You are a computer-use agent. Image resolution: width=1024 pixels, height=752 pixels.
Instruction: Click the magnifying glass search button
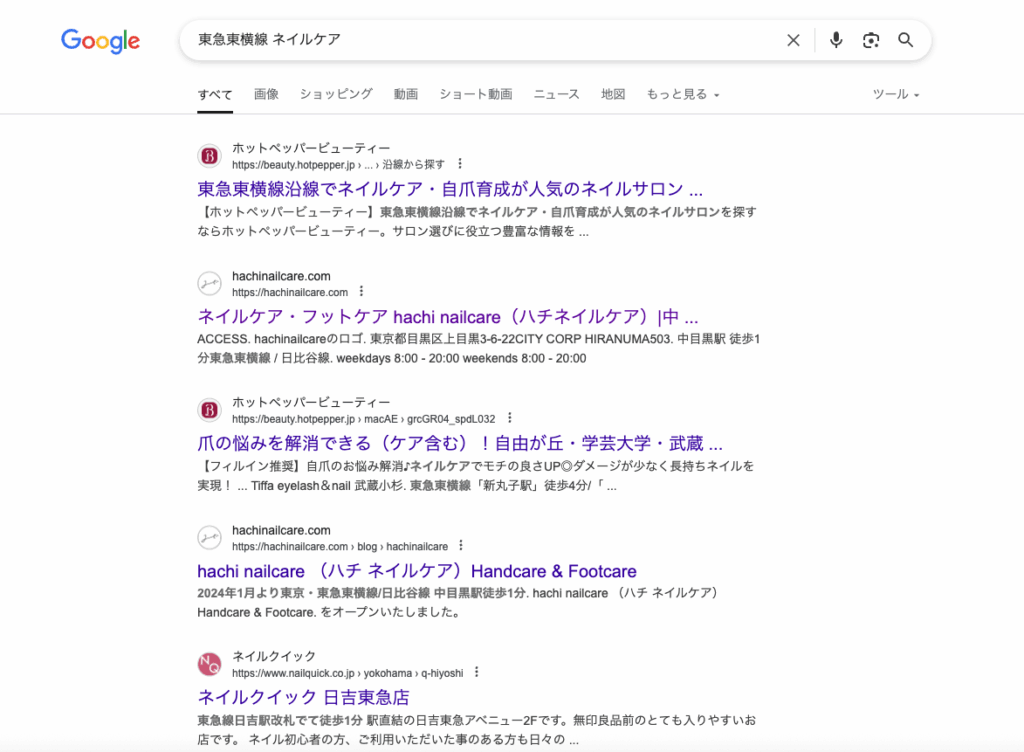click(x=906, y=40)
